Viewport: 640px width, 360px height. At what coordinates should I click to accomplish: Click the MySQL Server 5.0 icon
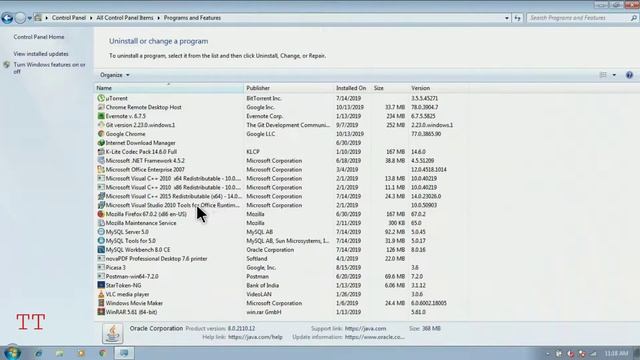coord(101,232)
